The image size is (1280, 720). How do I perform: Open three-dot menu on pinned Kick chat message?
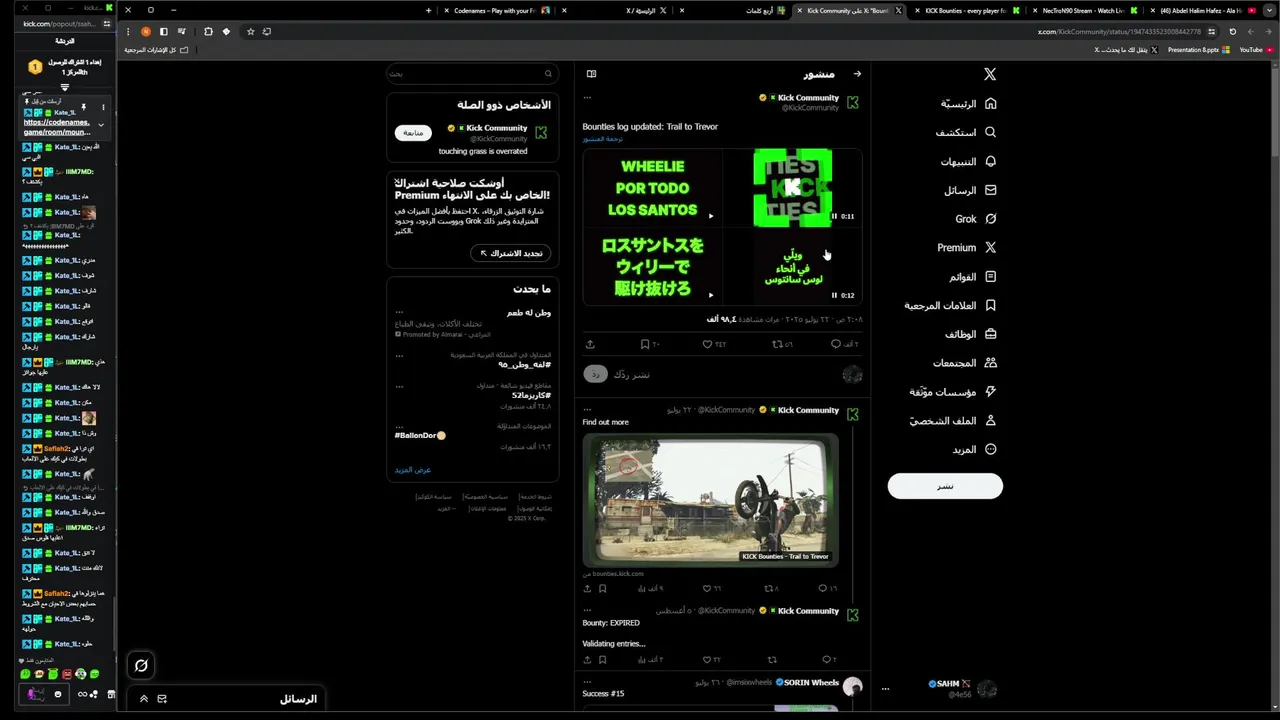(x=102, y=107)
